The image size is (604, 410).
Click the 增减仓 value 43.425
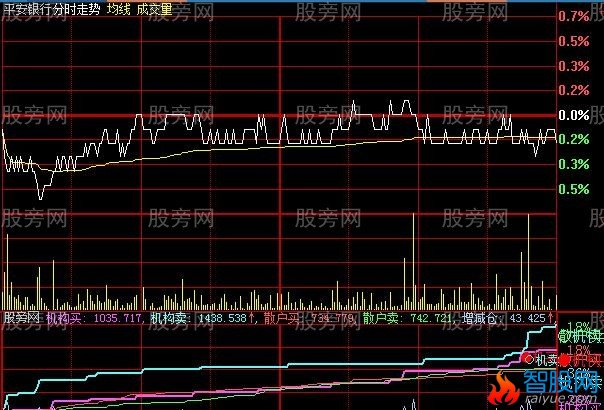click(527, 318)
